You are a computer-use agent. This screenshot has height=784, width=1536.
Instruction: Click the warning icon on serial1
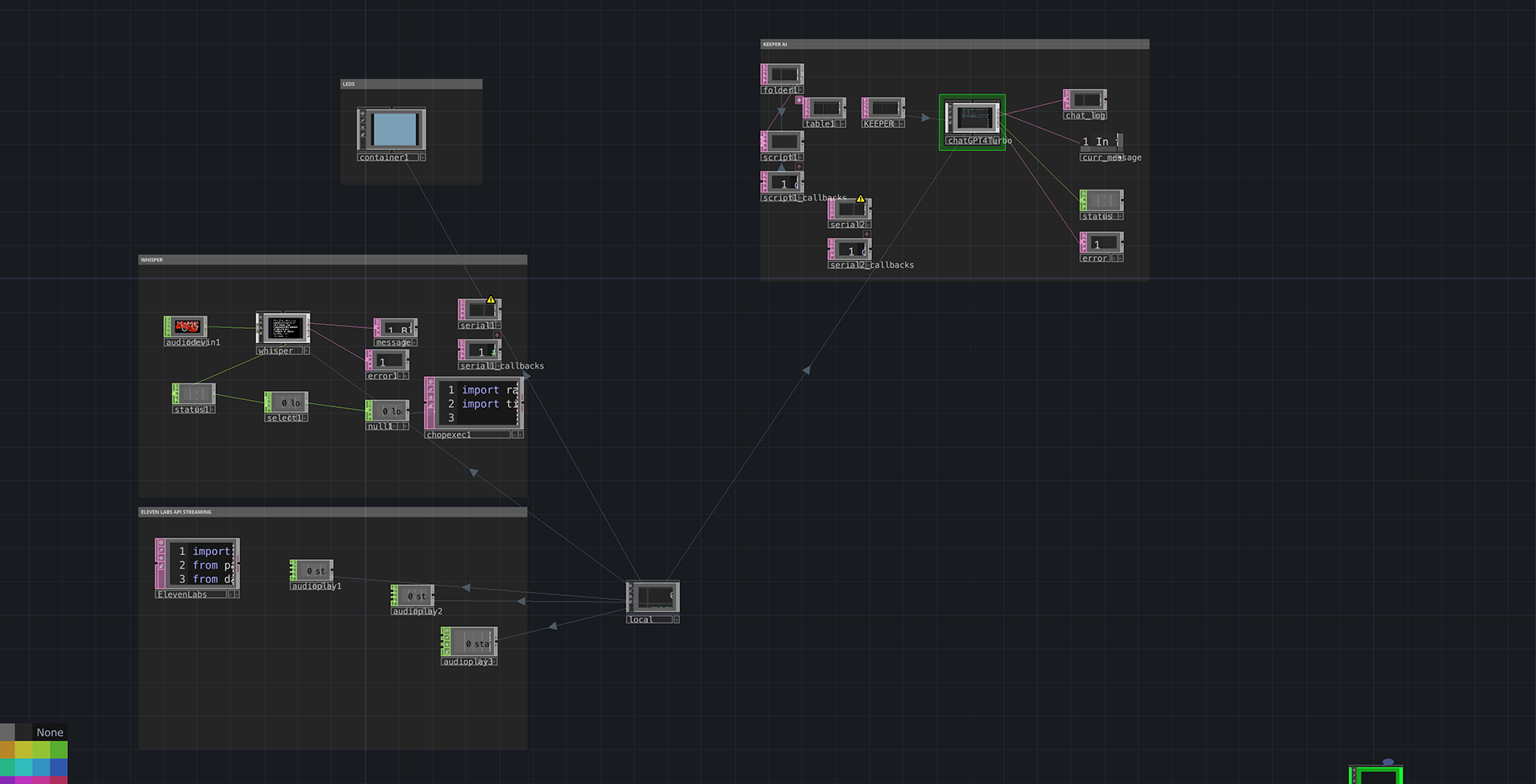[x=491, y=299]
